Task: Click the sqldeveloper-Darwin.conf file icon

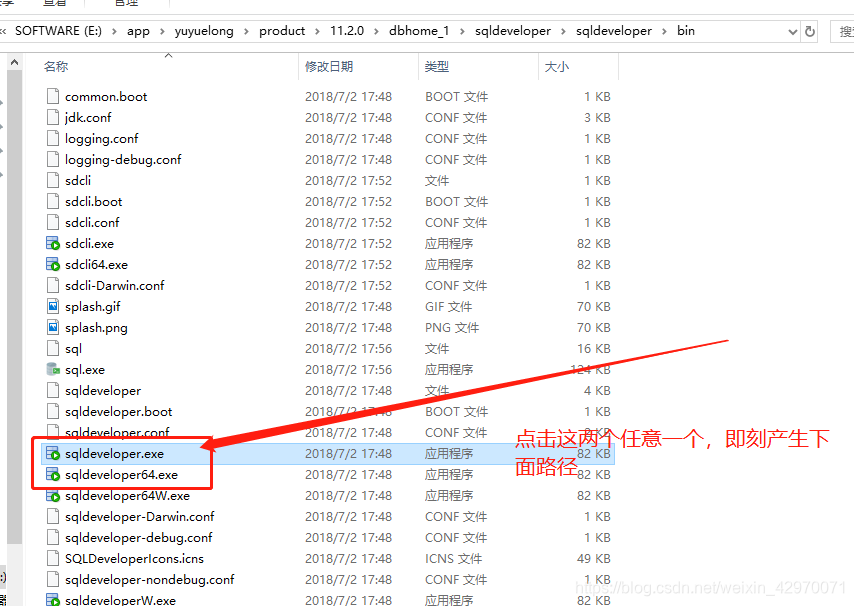Action: coord(53,517)
